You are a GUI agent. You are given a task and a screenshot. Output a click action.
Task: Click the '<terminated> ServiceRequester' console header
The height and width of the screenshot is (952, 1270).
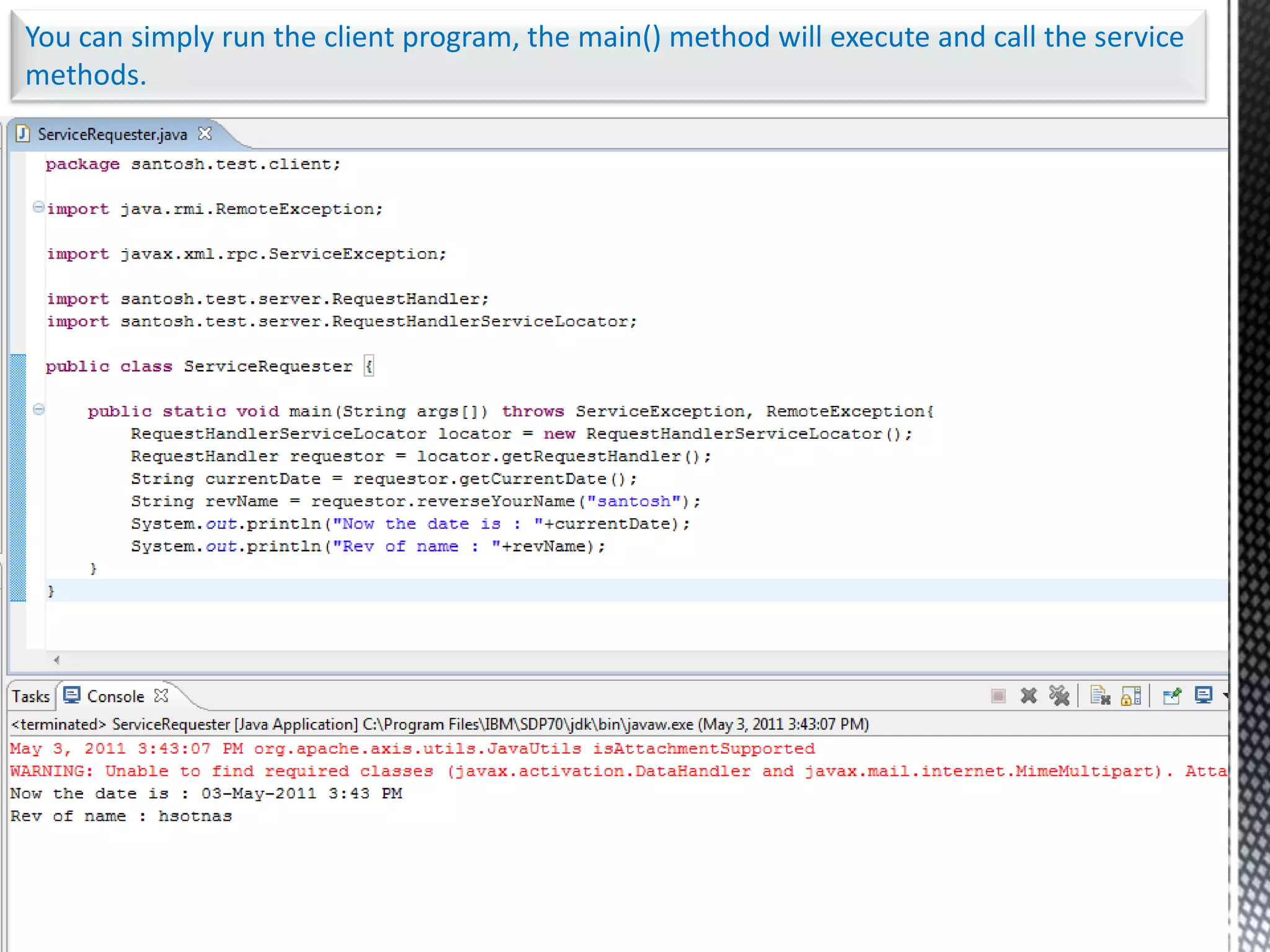point(440,725)
